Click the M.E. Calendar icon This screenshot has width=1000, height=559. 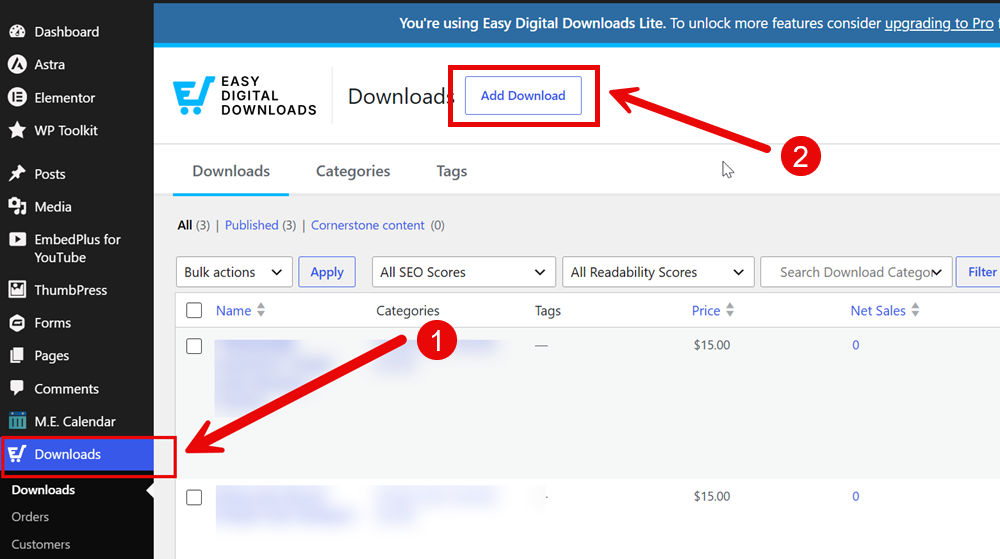(x=17, y=421)
